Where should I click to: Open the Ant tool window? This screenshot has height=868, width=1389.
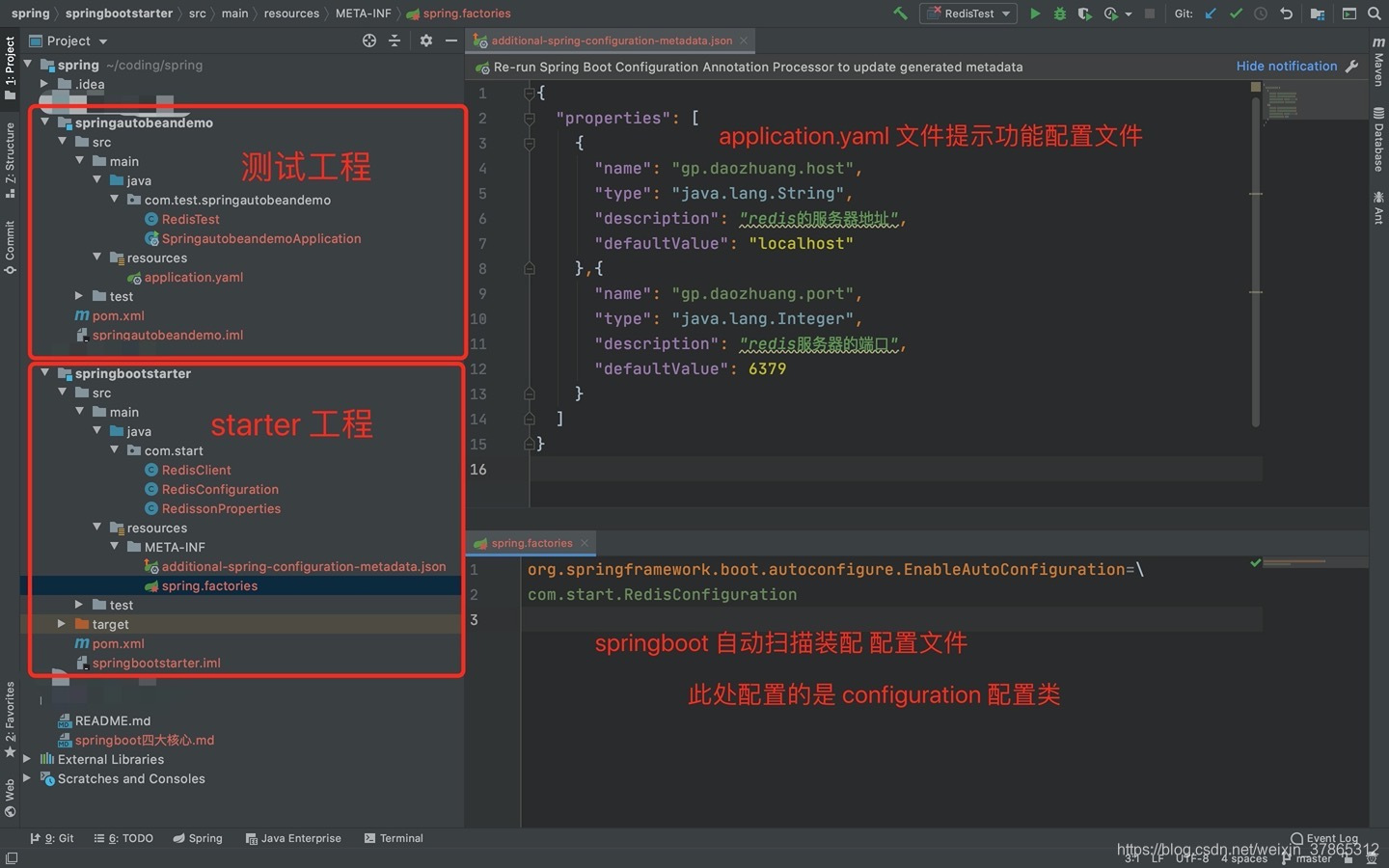1378,208
